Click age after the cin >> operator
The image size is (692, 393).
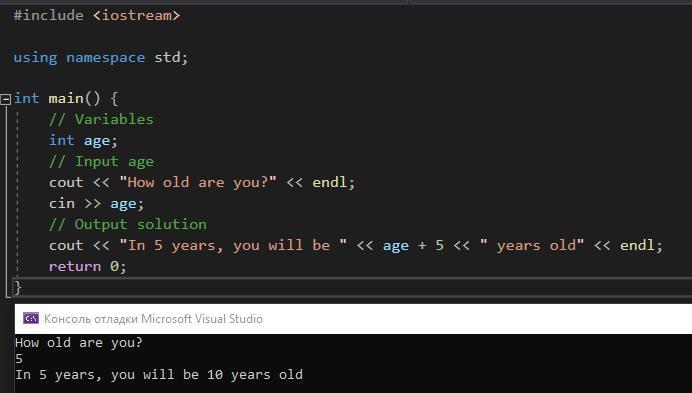[123, 204]
